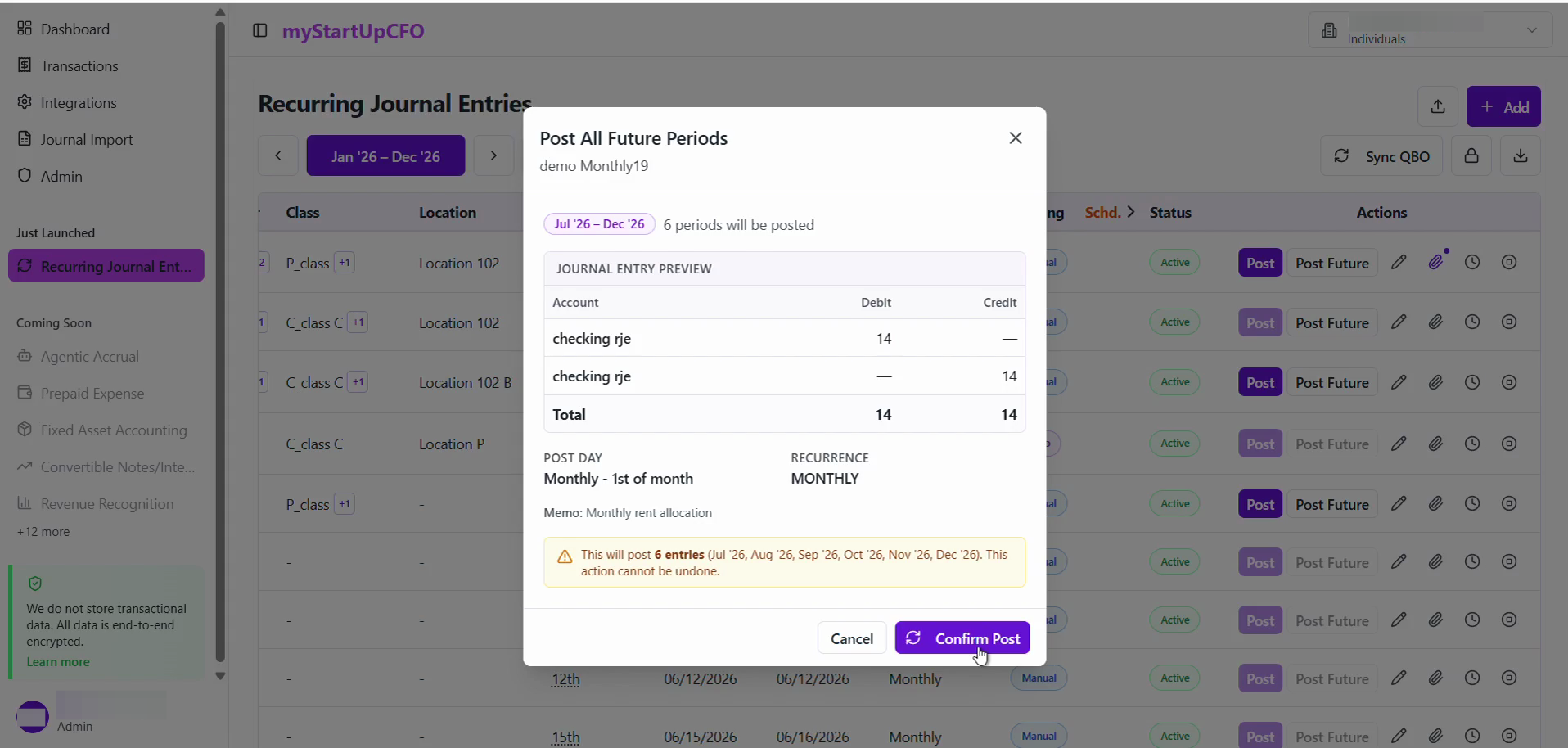
Task: Open Agentic Accrual sidebar item
Action: pyautogui.click(x=78, y=356)
